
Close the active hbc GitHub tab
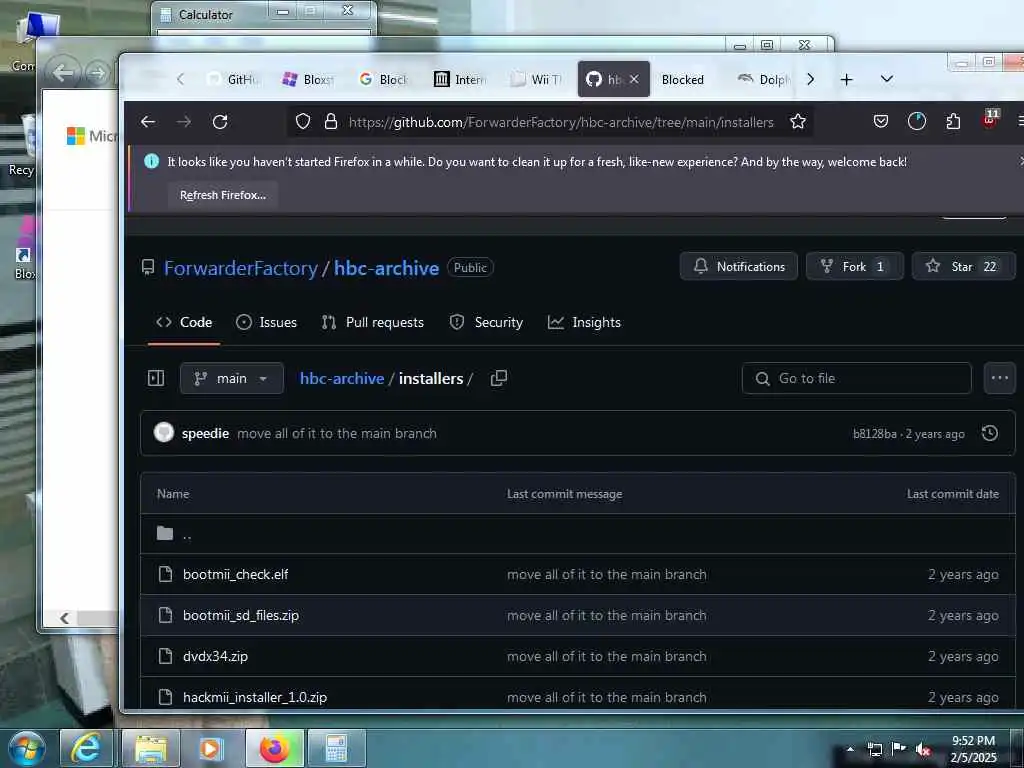coord(634,80)
